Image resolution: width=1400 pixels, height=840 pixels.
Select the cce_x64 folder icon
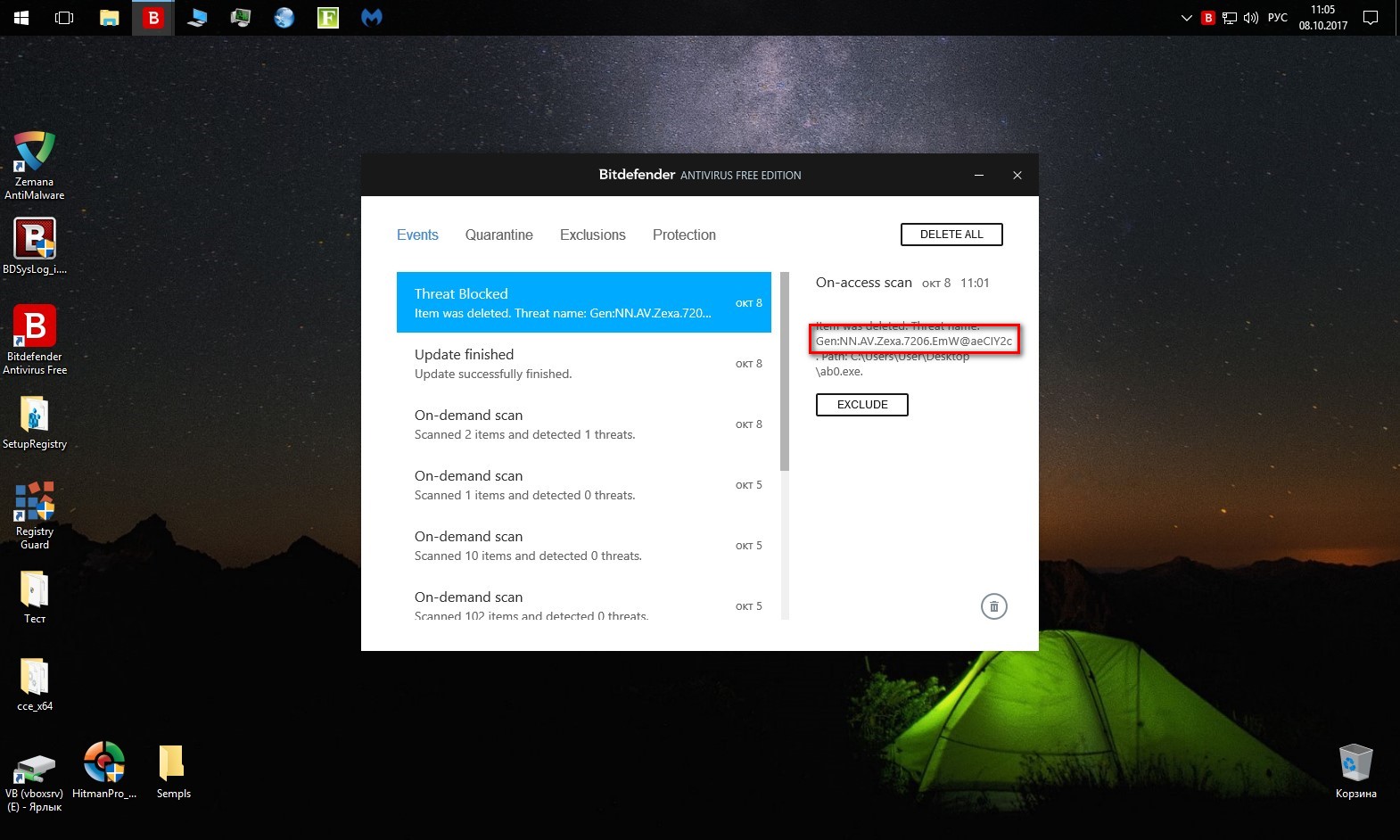tap(35, 685)
